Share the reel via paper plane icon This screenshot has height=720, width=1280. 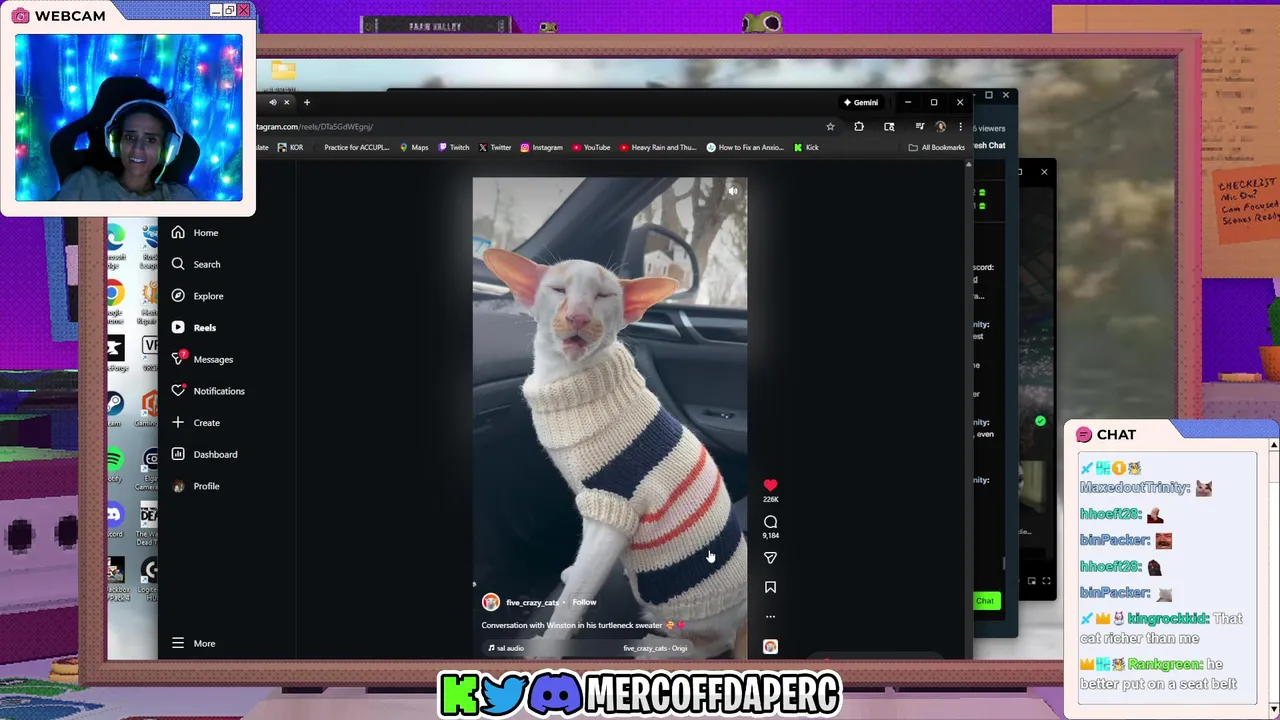click(x=770, y=558)
